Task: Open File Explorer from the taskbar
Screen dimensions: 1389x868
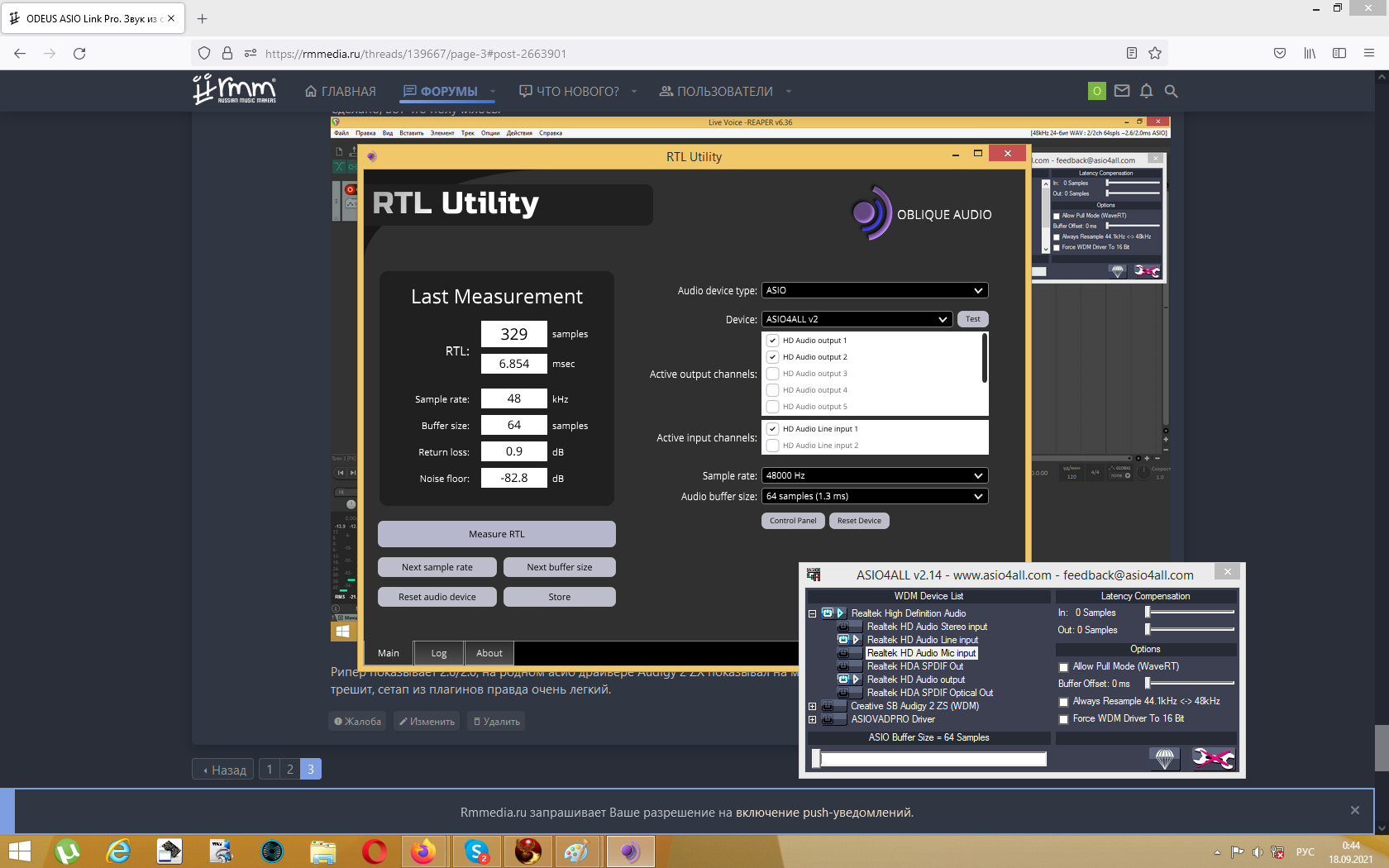Action: click(323, 851)
